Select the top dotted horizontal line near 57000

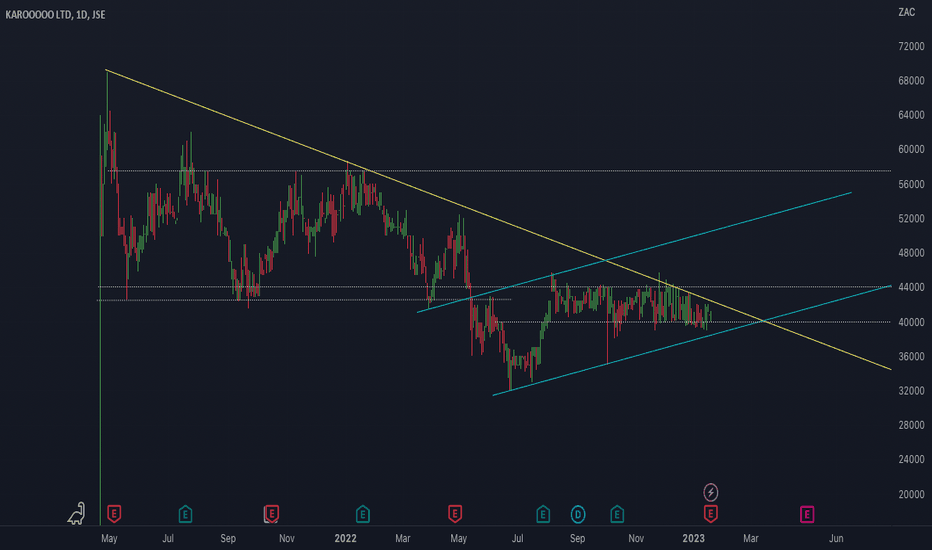coord(499,171)
